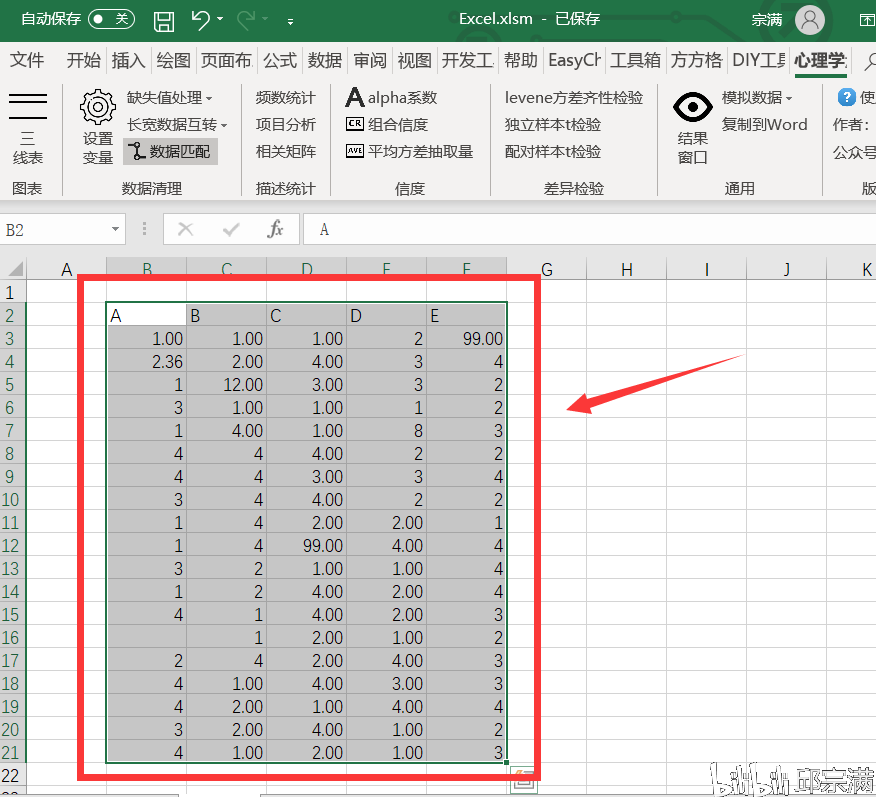Click the 数据匹配 button
Viewport: 876px width, 797px height.
[170, 151]
